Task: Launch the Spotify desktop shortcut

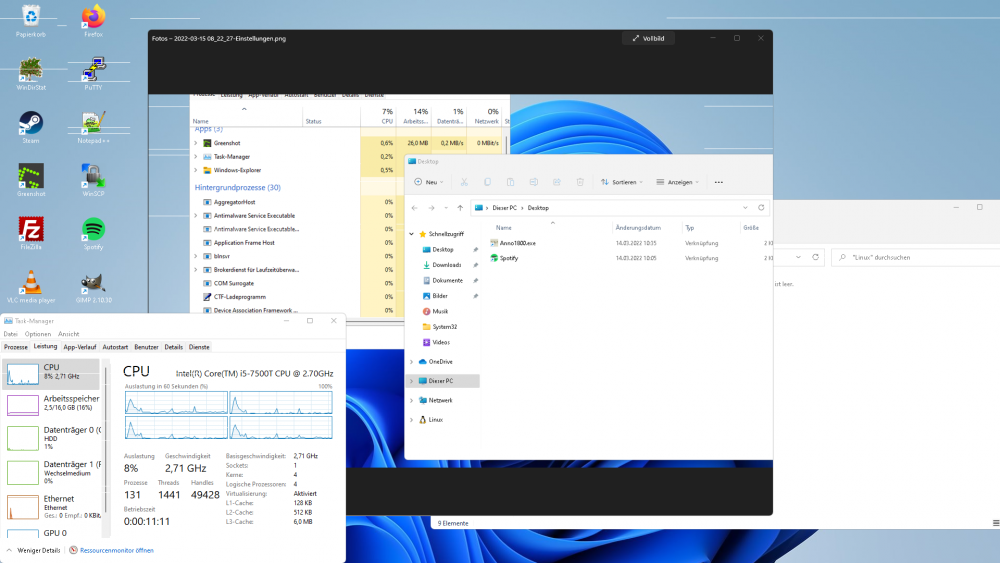Action: coord(93,233)
